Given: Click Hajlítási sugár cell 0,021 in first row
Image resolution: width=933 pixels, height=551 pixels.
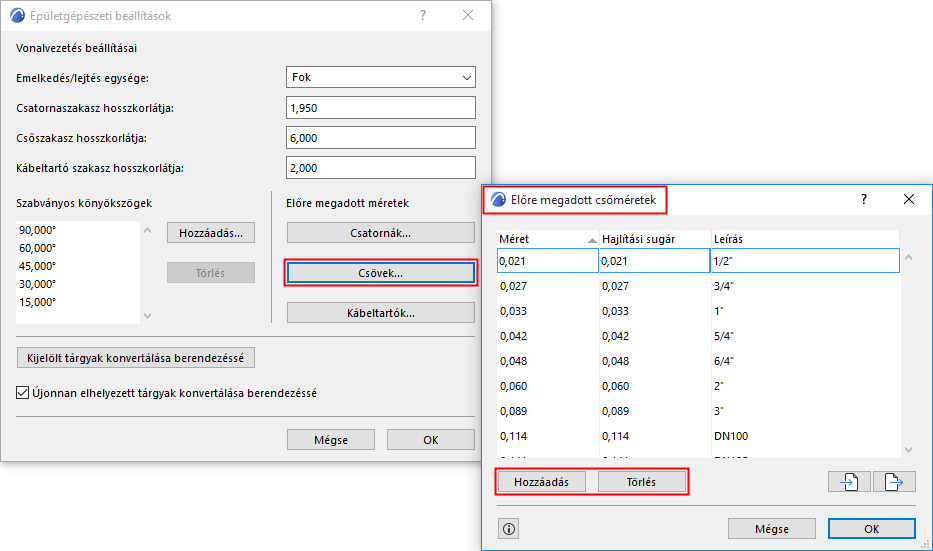Looking at the screenshot, I should pyautogui.click(x=655, y=261).
